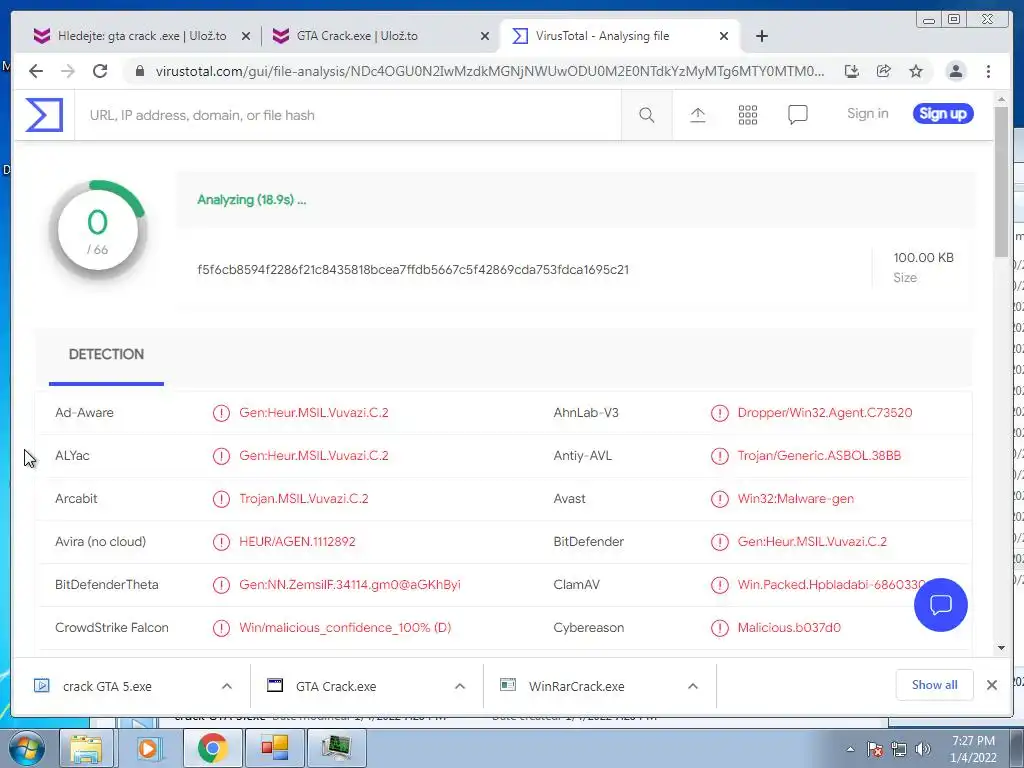Click the CrowdStrike Falcon engine name
This screenshot has width=1024, height=768.
[112, 628]
